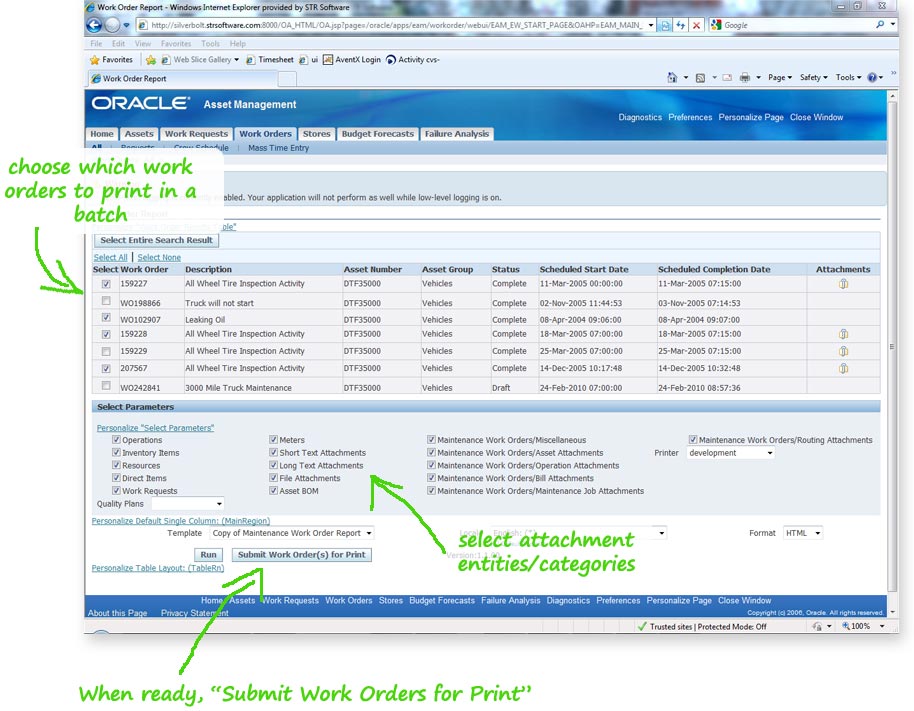Toggle the Meters checkbox
Screen dimensions: 914x711
coord(273,439)
